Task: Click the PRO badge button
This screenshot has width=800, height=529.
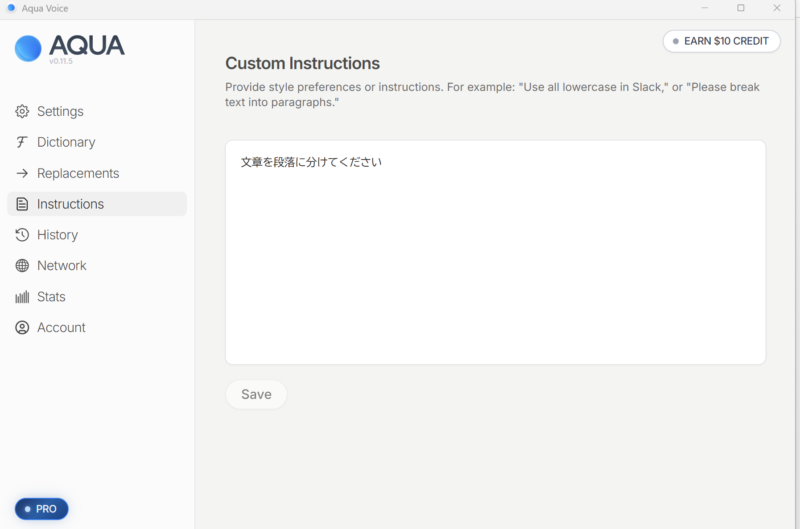Action: (41, 509)
